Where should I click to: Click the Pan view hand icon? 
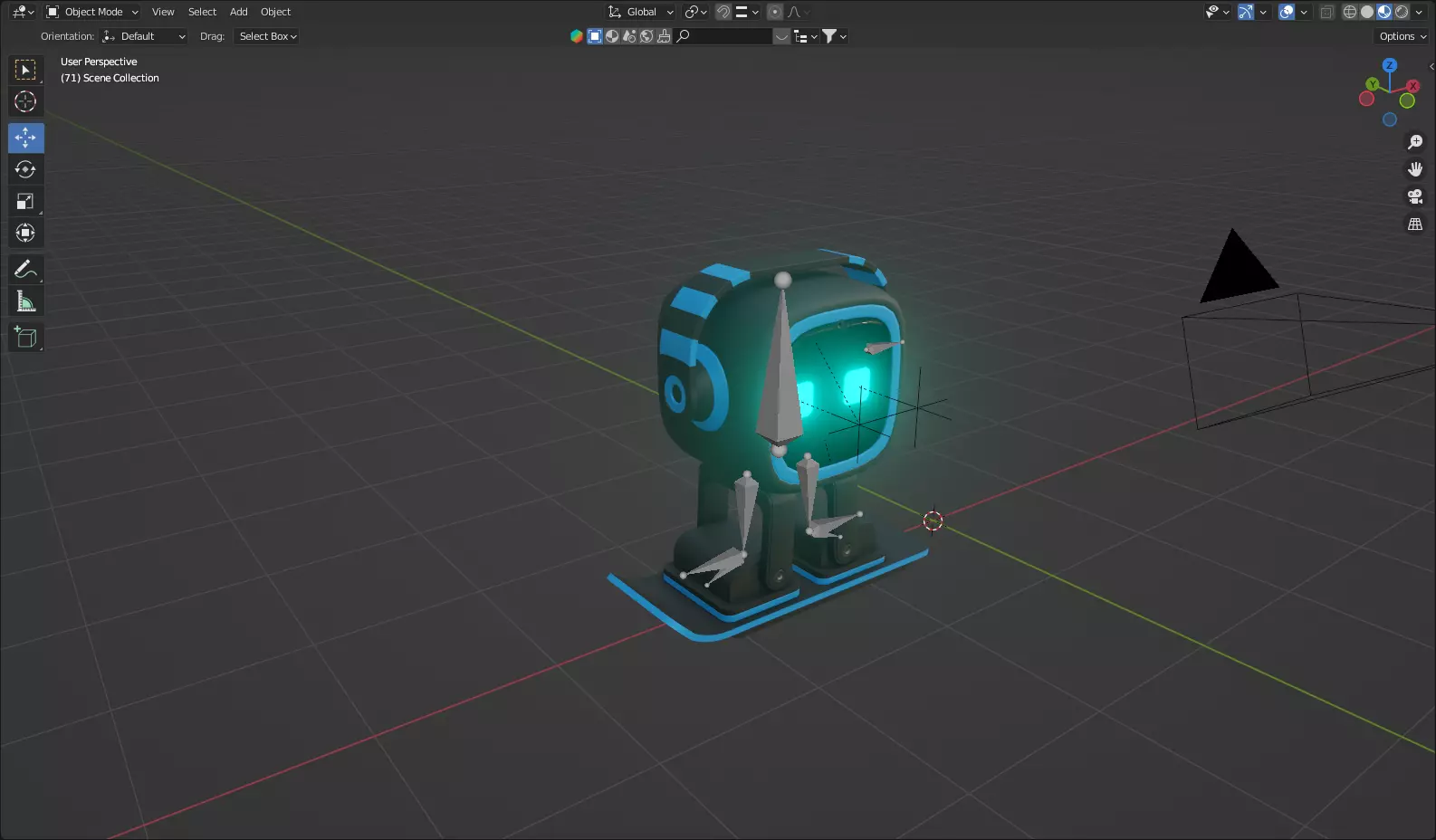pyautogui.click(x=1415, y=169)
